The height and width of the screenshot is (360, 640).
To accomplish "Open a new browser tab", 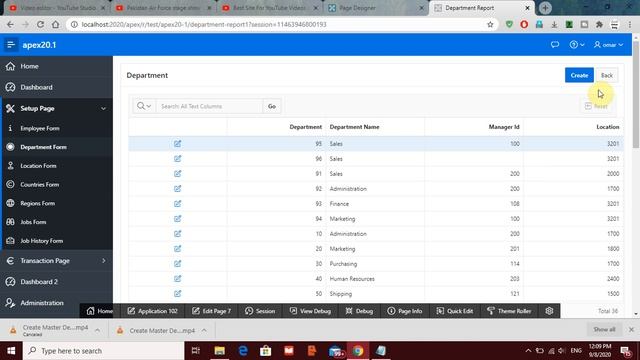I will [545, 8].
